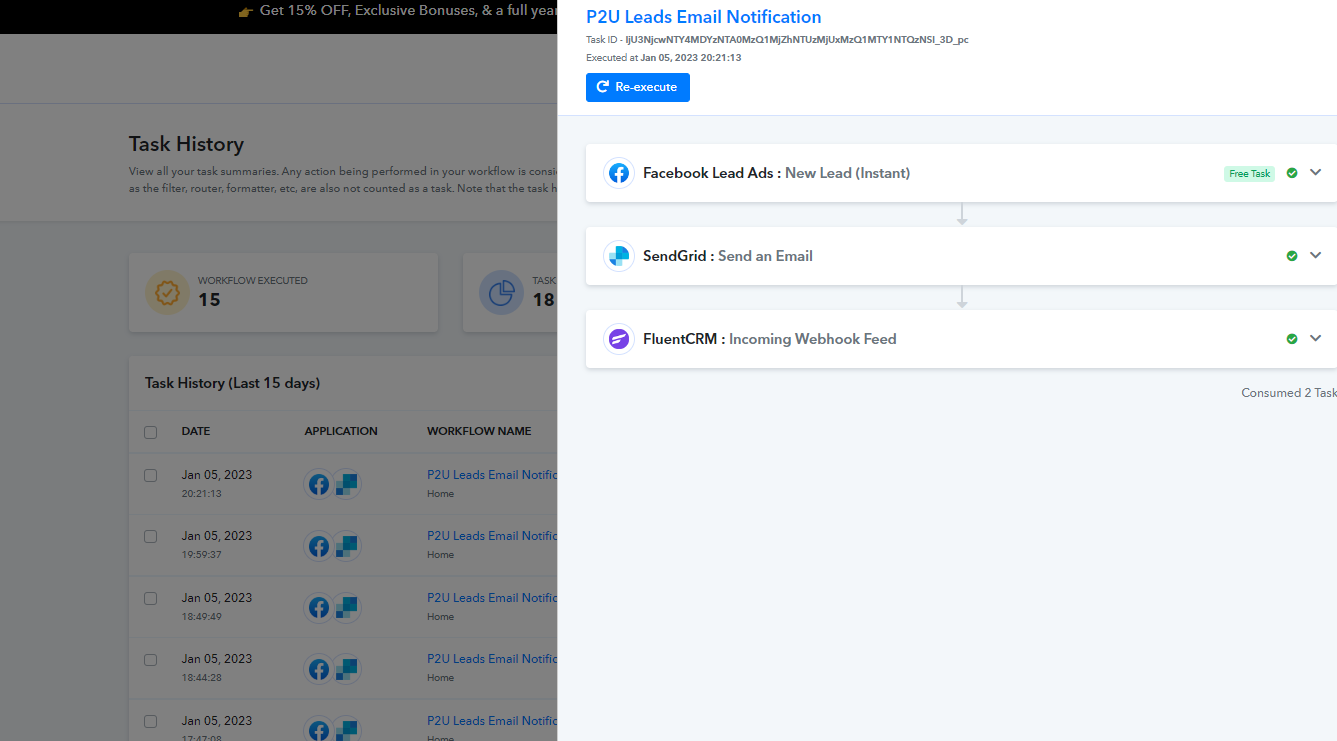Click the Workflow Executed 15 card
This screenshot has width=1337, height=741.
tap(284, 293)
